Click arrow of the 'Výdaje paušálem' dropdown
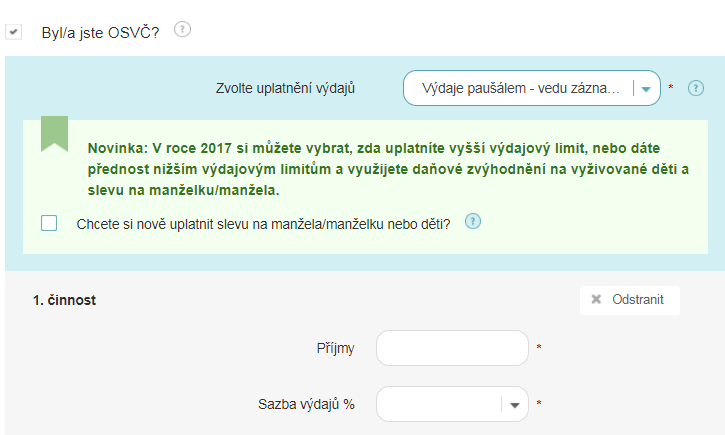This screenshot has height=435, width=725. tap(646, 88)
